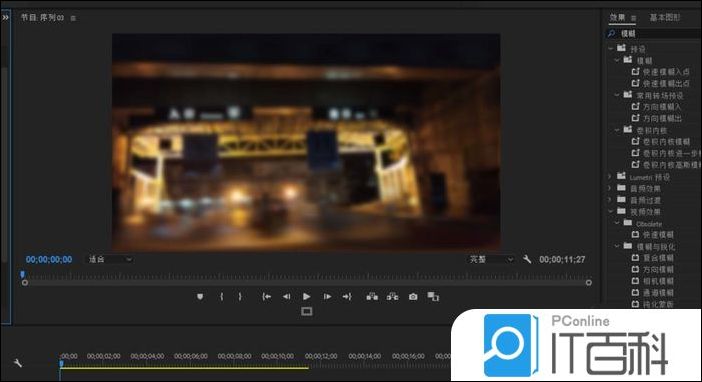Screen dimensions: 702x382
Task: Open the 效果 panel menu icon
Action: click(634, 18)
